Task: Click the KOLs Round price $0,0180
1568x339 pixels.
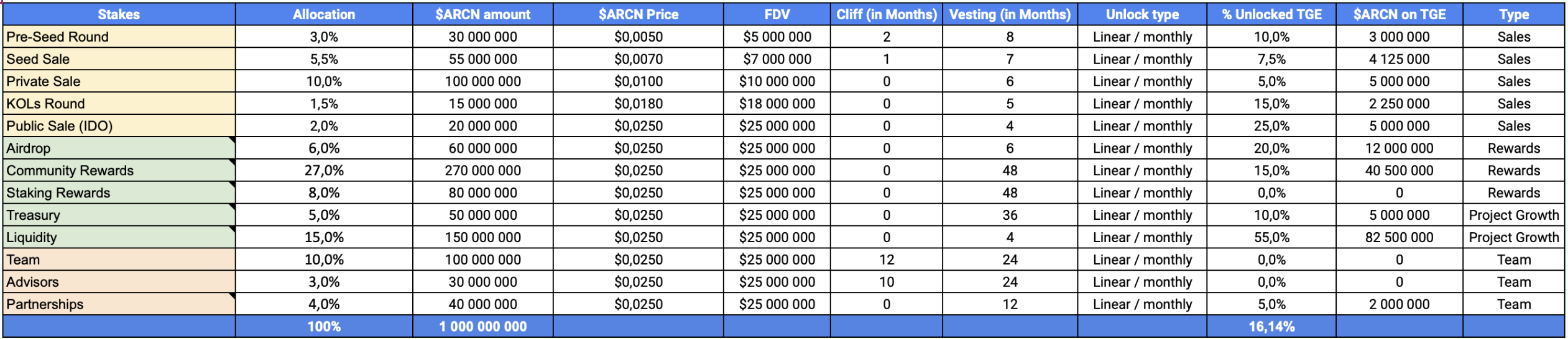Action: pyautogui.click(x=638, y=104)
